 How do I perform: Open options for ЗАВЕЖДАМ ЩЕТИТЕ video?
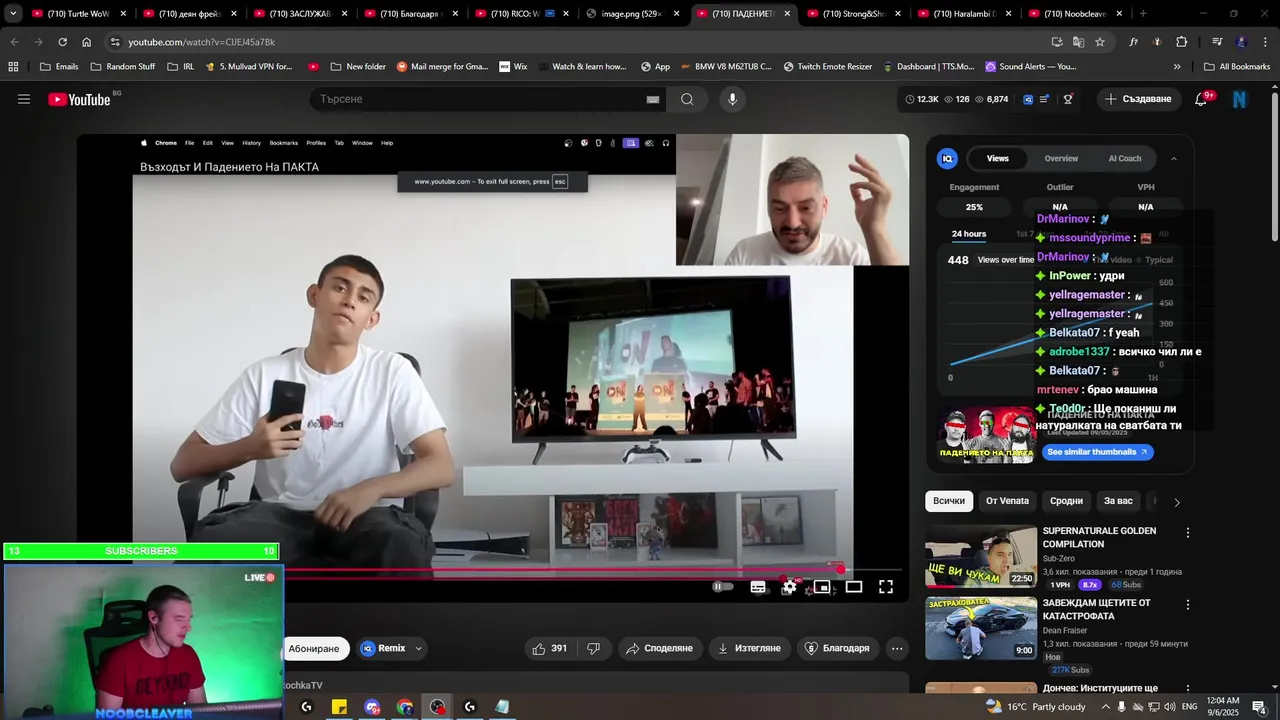click(x=1188, y=605)
